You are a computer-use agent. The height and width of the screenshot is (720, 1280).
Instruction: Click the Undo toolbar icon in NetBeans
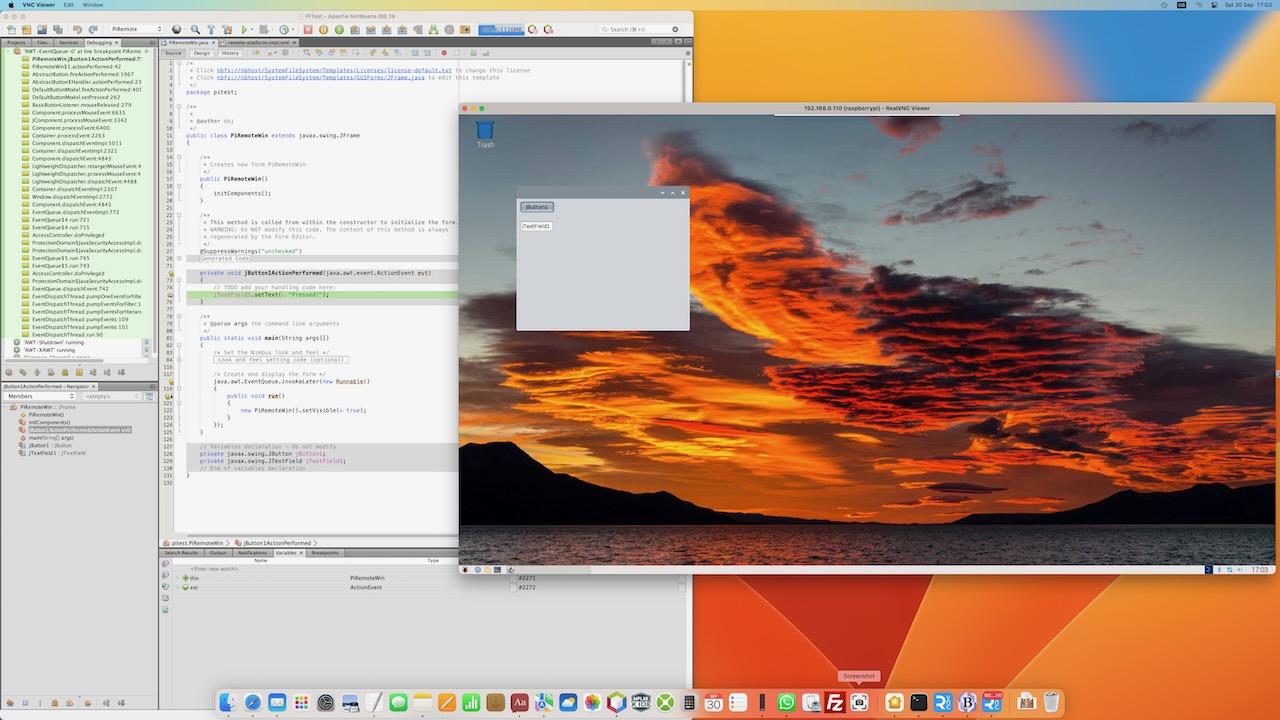coord(77,30)
